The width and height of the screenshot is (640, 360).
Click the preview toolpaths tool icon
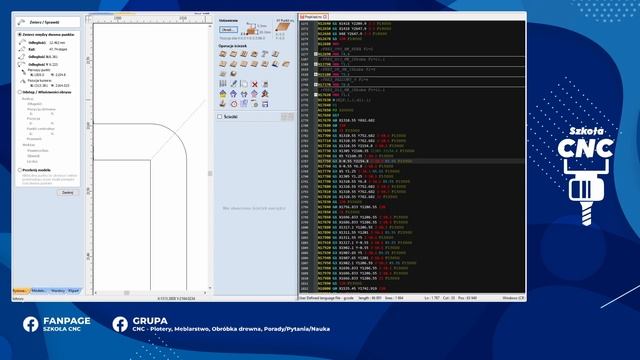pos(223,104)
